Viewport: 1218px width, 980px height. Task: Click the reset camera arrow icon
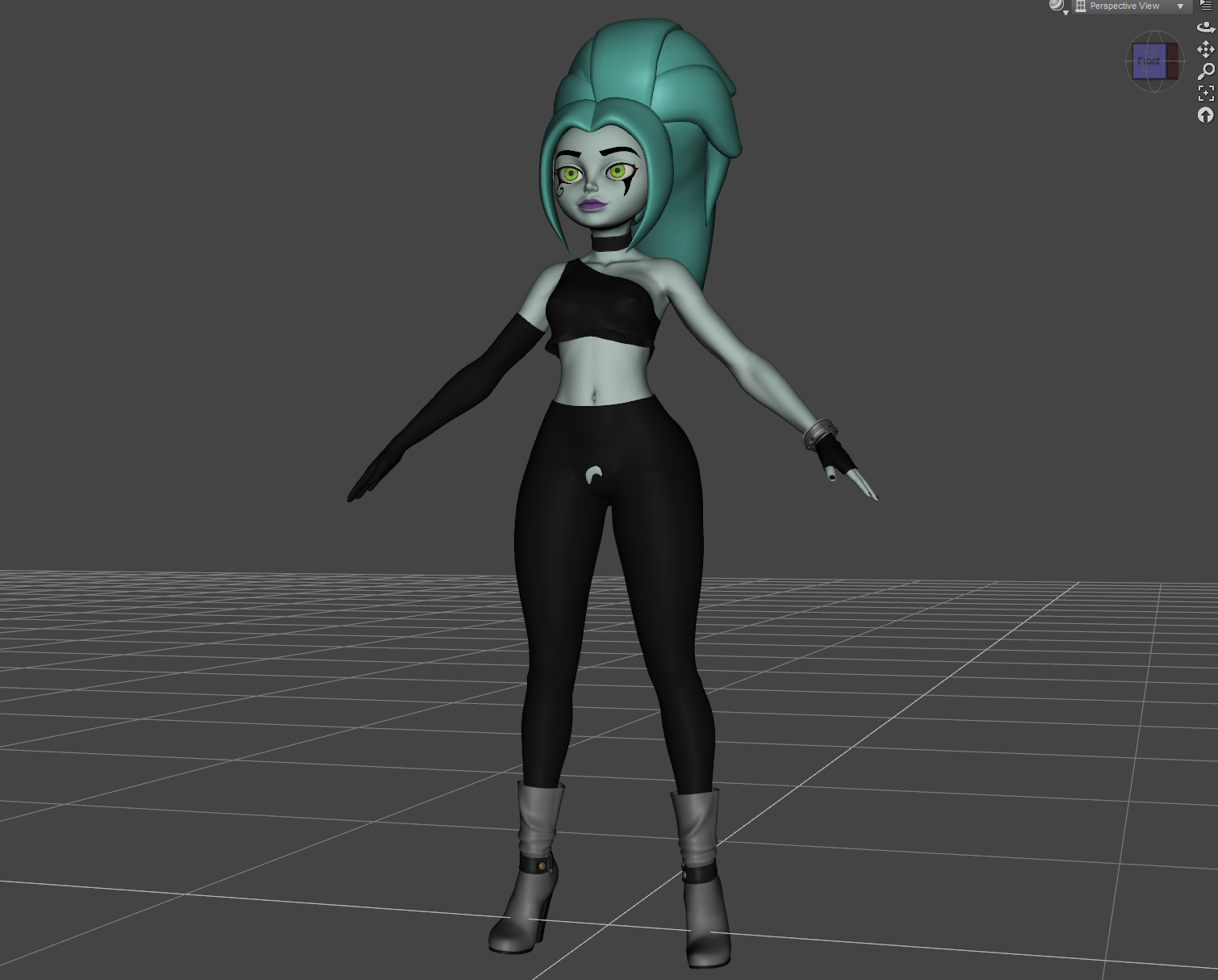[1206, 115]
